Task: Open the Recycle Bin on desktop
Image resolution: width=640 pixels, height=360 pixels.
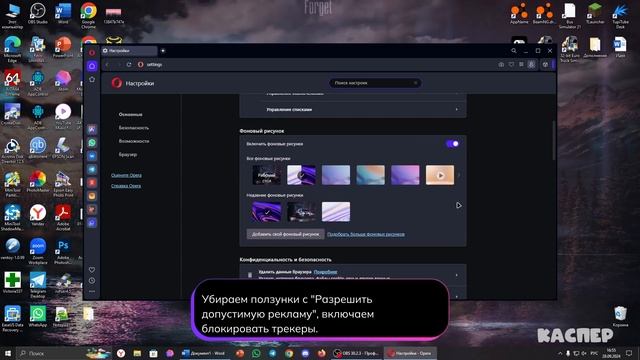Action: point(620,316)
